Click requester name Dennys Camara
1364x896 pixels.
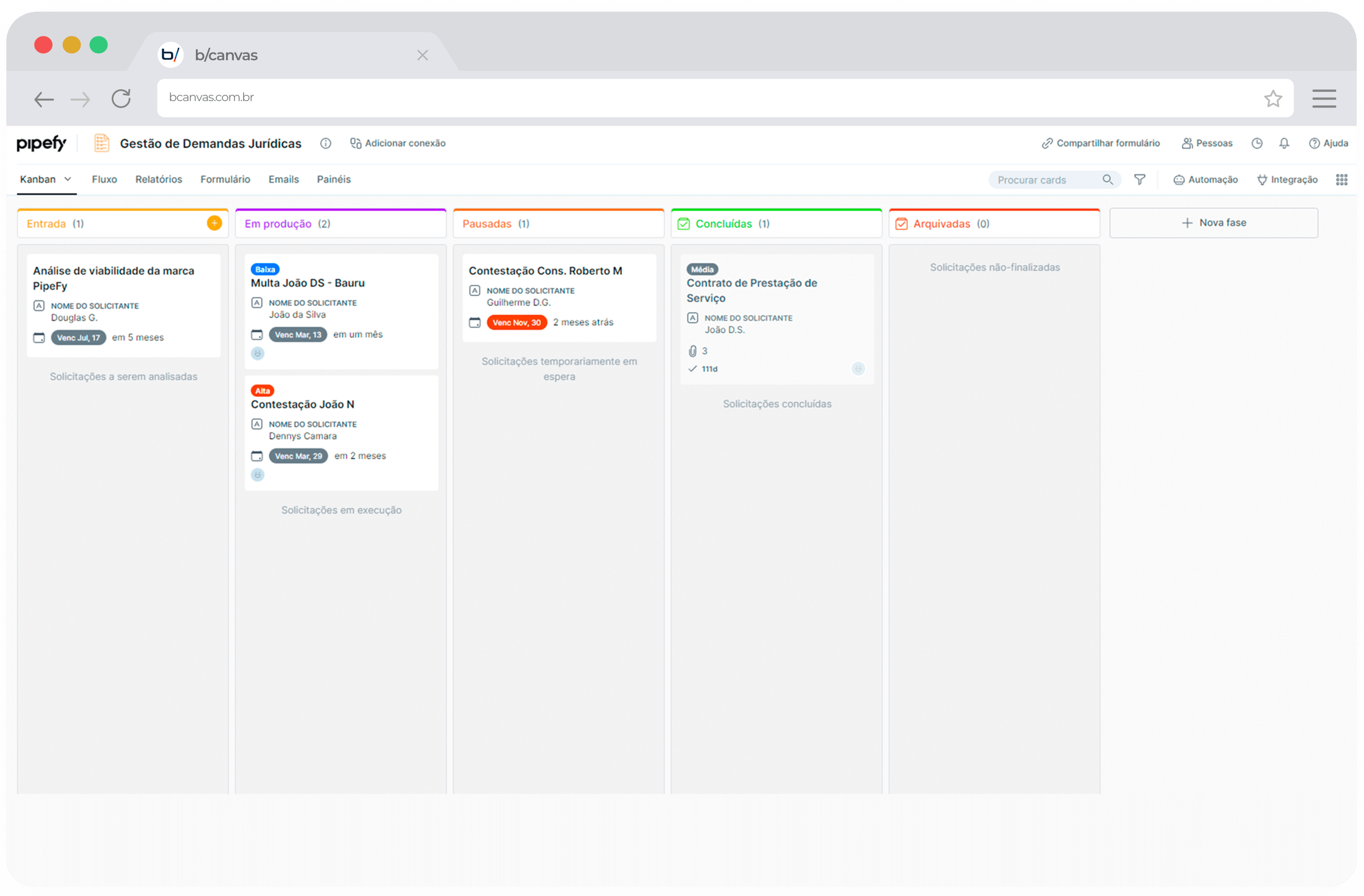click(303, 436)
